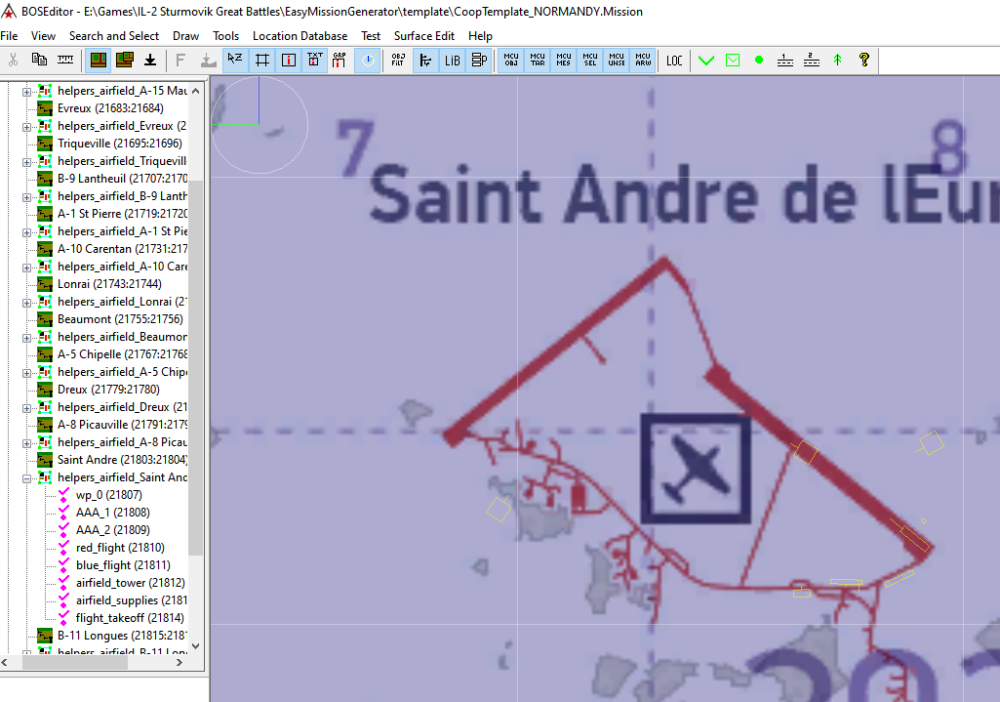Click the LOC location toolbar button
Screen dimensions: 1000x702
coord(675,60)
